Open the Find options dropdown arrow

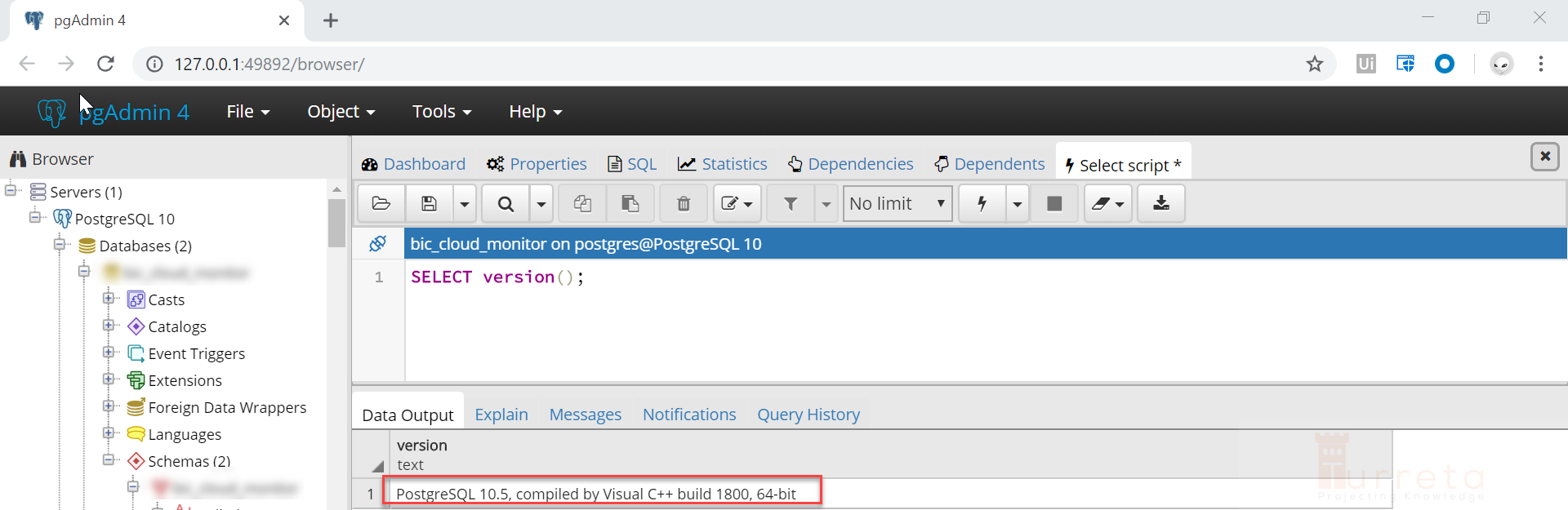(541, 203)
